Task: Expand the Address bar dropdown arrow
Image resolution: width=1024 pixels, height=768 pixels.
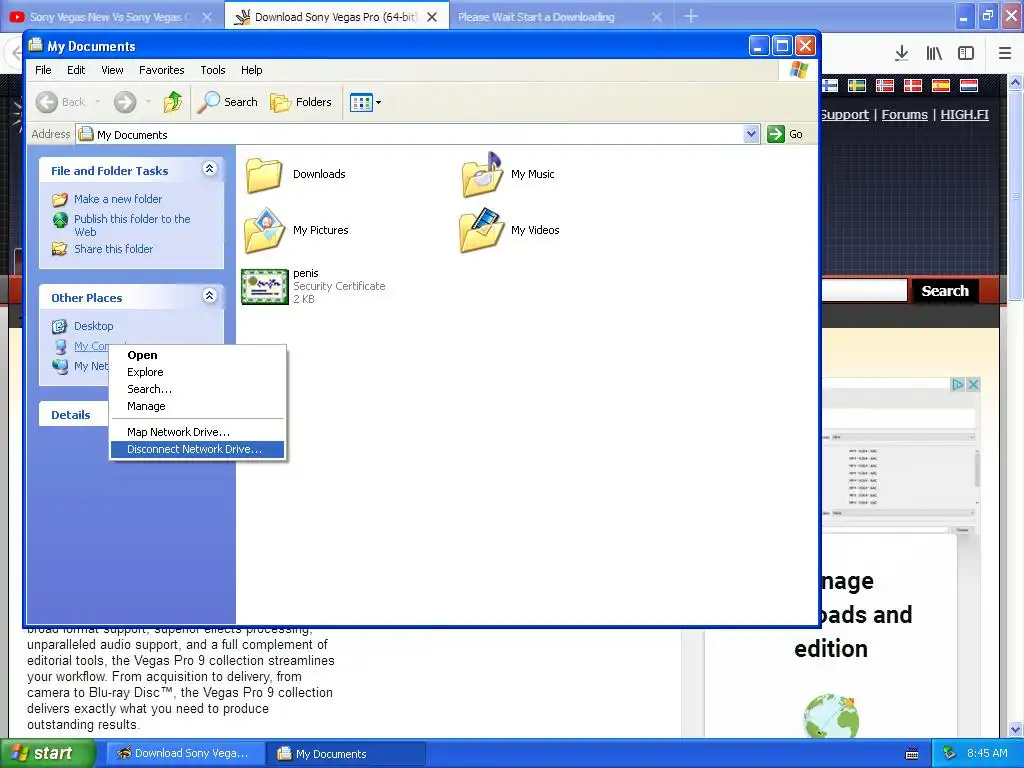Action: tap(751, 134)
